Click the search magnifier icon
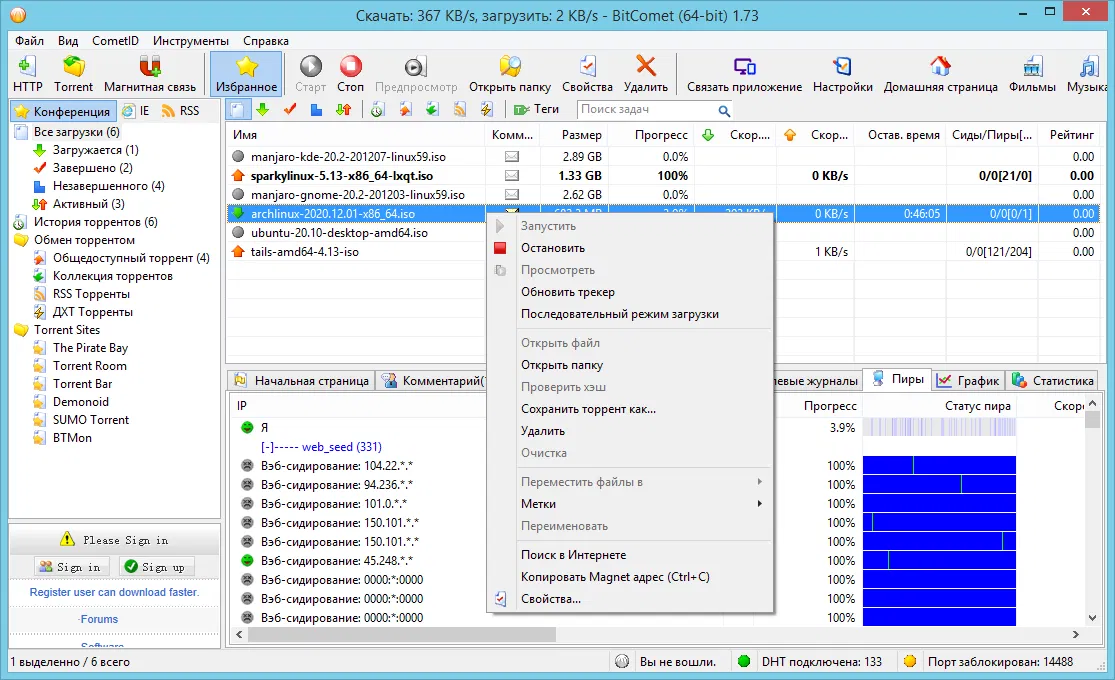This screenshot has height=680, width=1115. (x=724, y=110)
